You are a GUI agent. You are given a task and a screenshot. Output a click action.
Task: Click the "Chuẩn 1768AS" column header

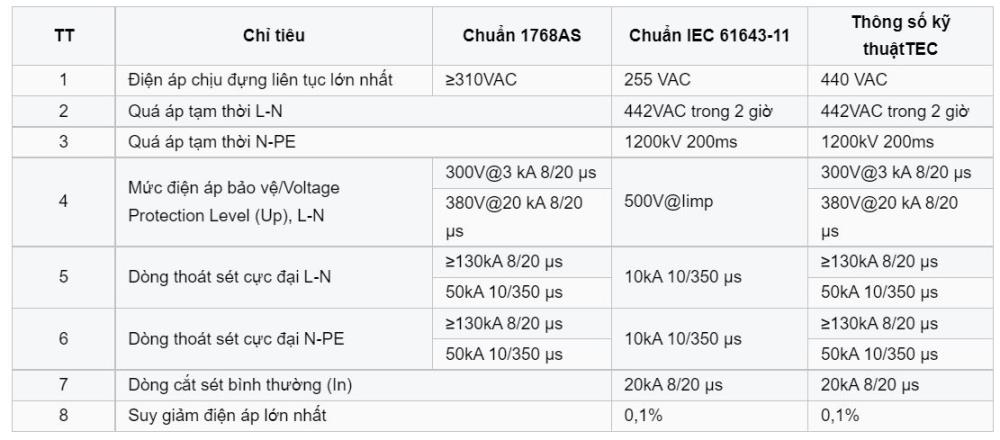[x=523, y=37]
